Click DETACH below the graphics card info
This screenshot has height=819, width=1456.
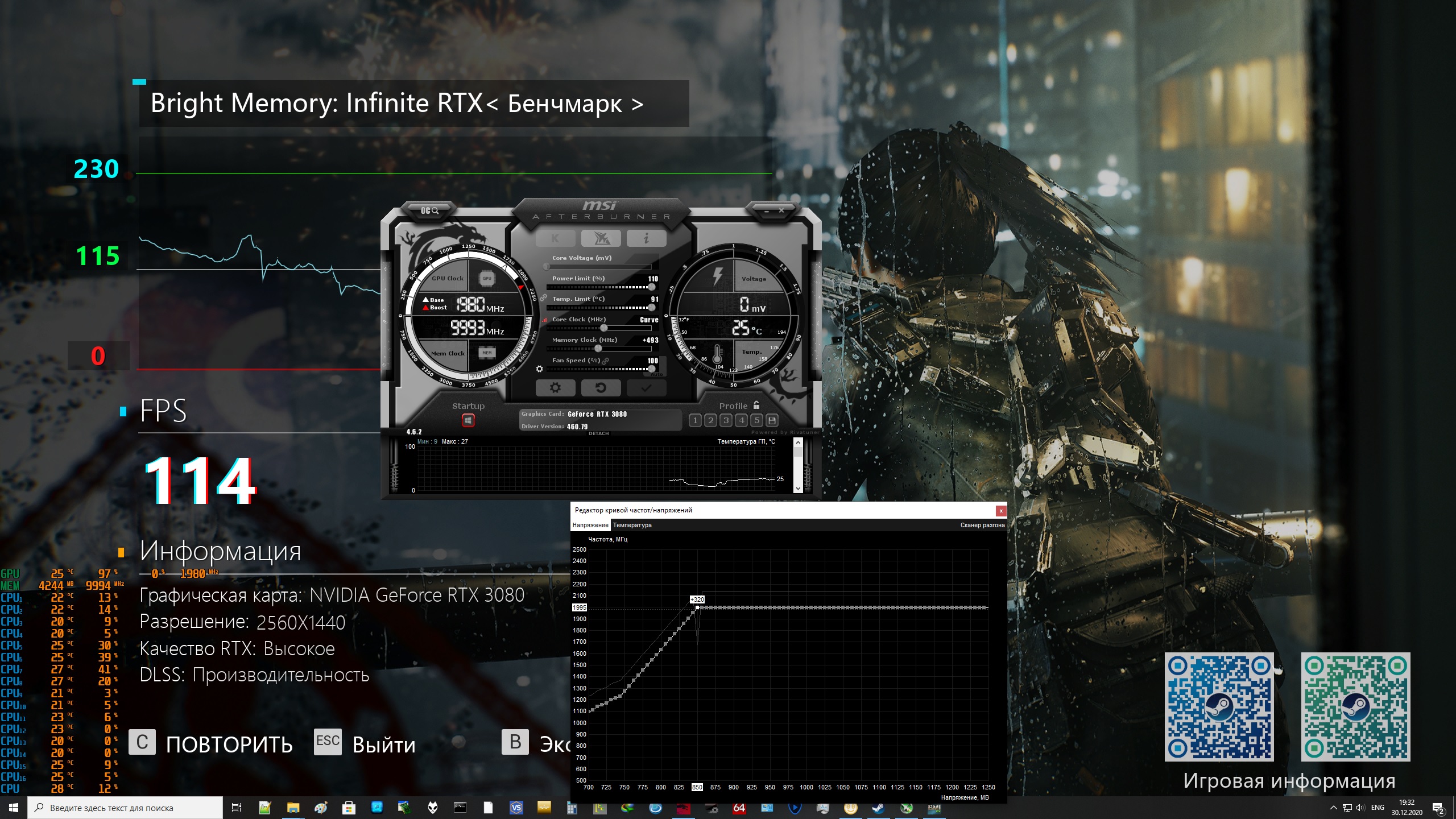[x=598, y=433]
